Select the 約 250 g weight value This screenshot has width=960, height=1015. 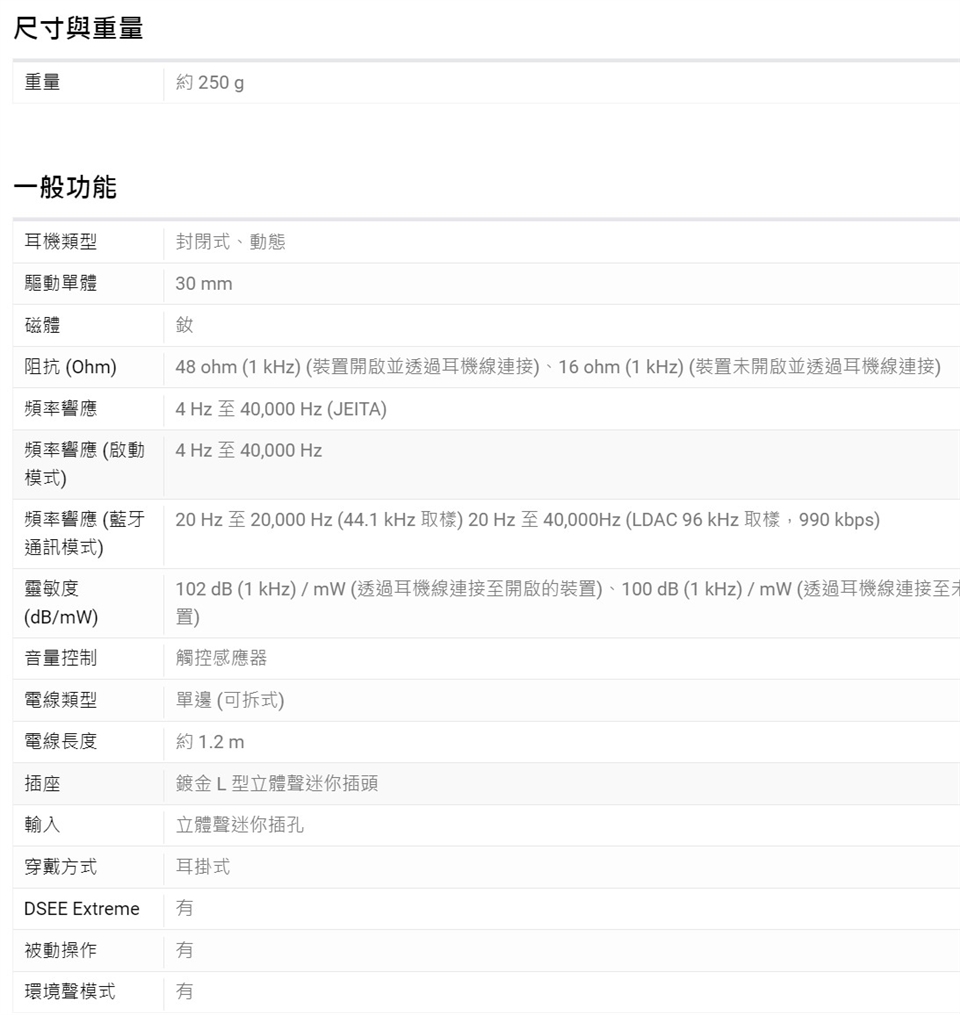pyautogui.click(x=209, y=83)
